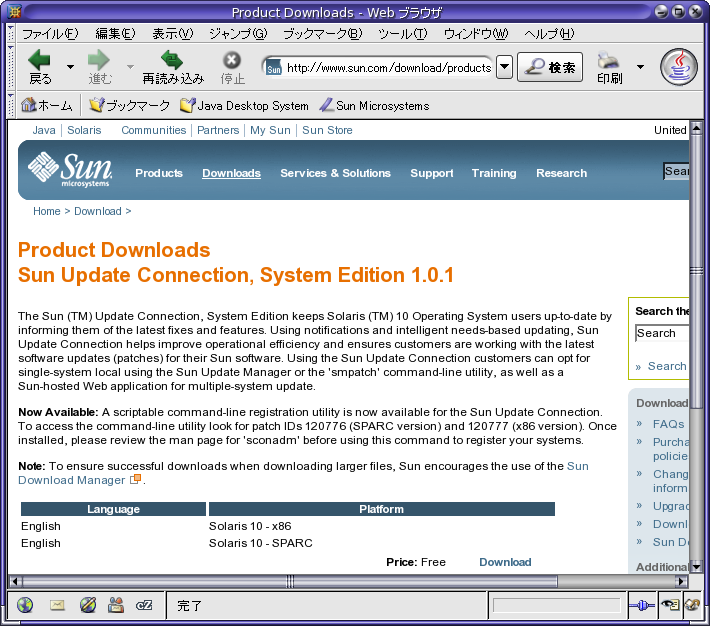Click the Communities top link
Image resolution: width=710 pixels, height=626 pixels.
[x=154, y=130]
